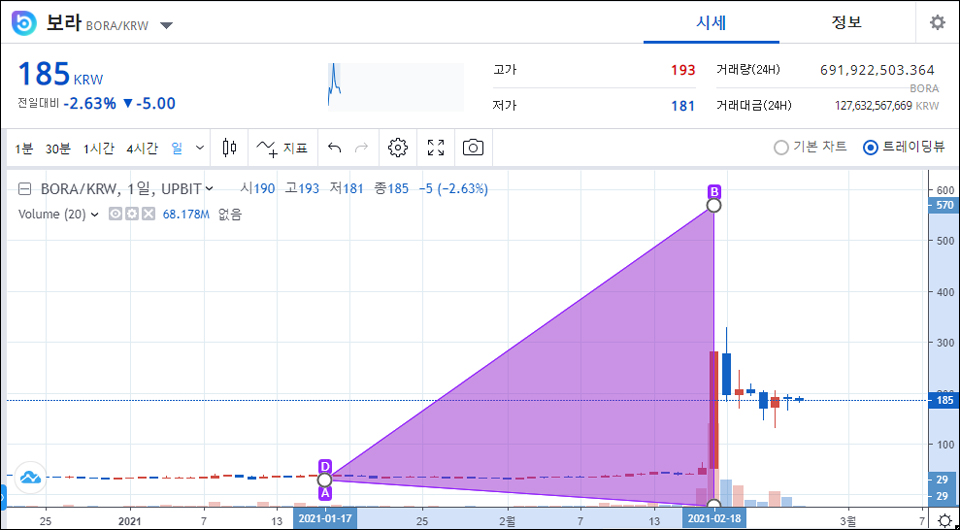The image size is (960, 530).
Task: Select the 일 daily interval
Action: click(x=177, y=148)
